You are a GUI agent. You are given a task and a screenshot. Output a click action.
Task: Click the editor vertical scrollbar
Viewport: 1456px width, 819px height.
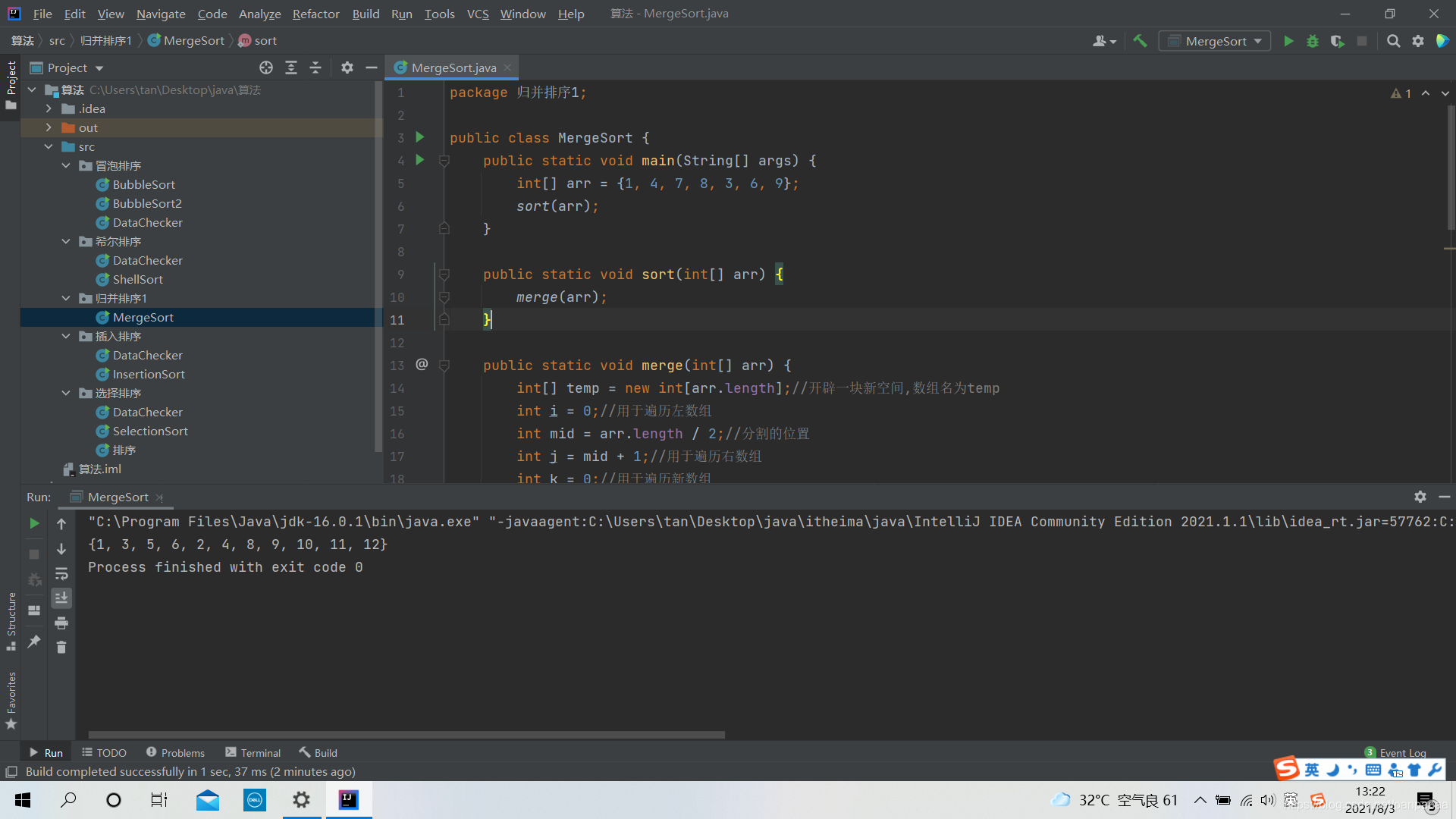(1450, 167)
